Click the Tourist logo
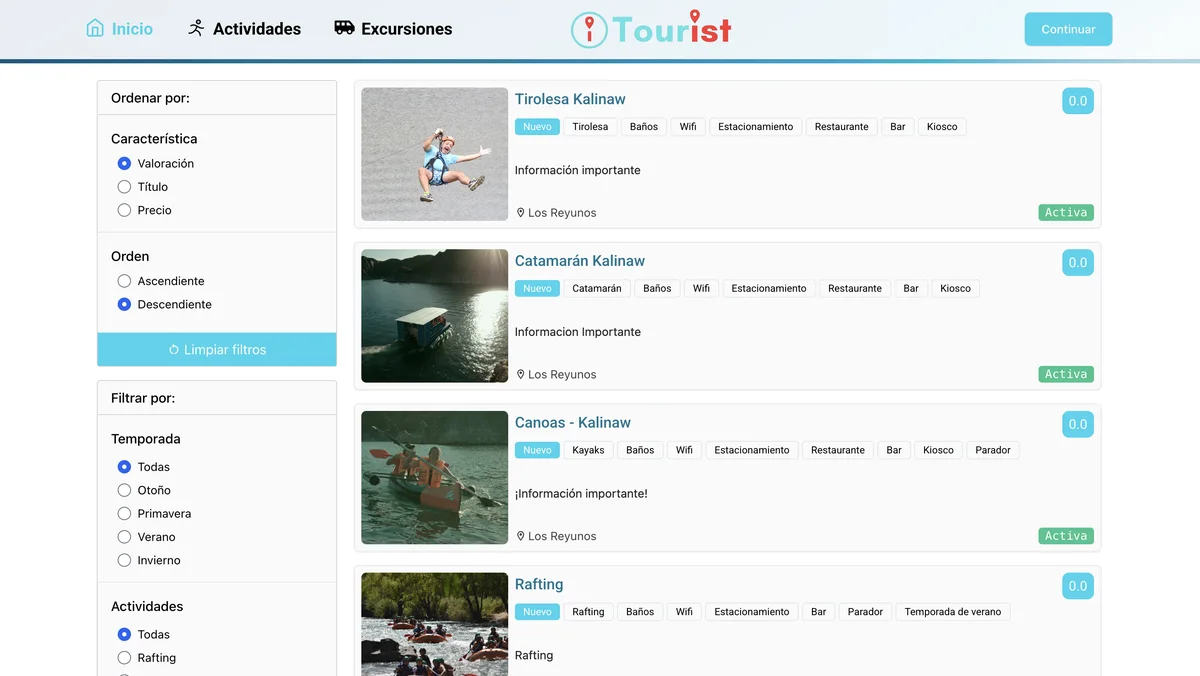This screenshot has height=676, width=1200. click(651, 29)
